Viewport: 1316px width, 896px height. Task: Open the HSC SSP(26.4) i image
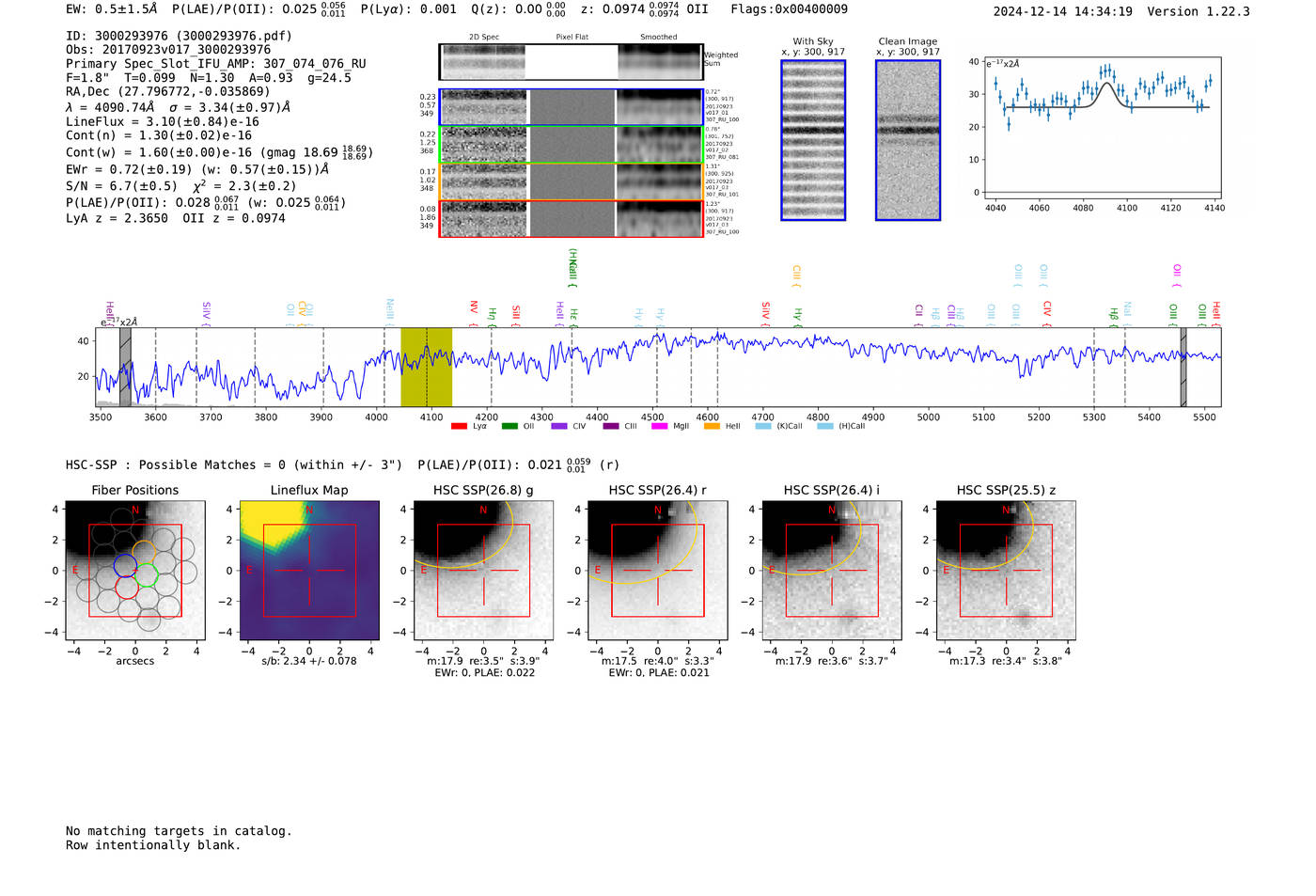click(x=832, y=570)
